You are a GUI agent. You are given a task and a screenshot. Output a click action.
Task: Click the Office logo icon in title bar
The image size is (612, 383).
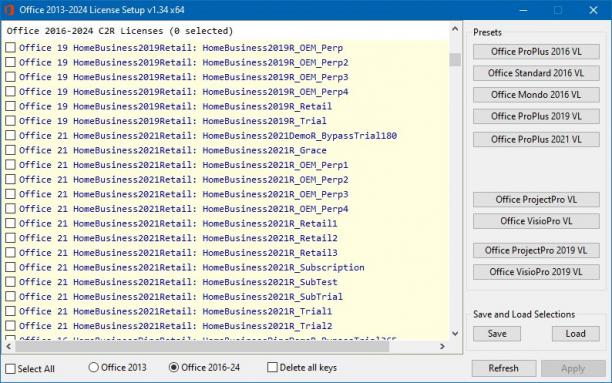[9, 10]
